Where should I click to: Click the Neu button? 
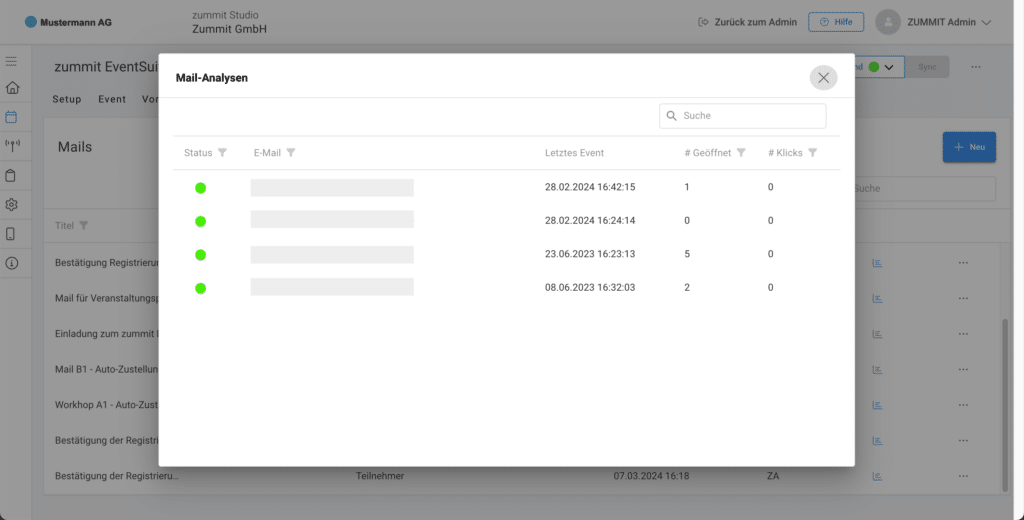tap(969, 147)
